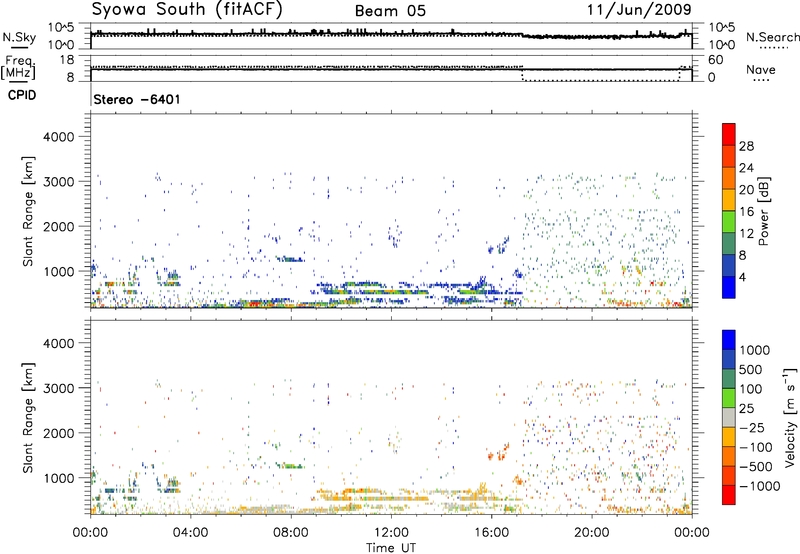Click the date "11/Jun/2009"

click(x=639, y=9)
